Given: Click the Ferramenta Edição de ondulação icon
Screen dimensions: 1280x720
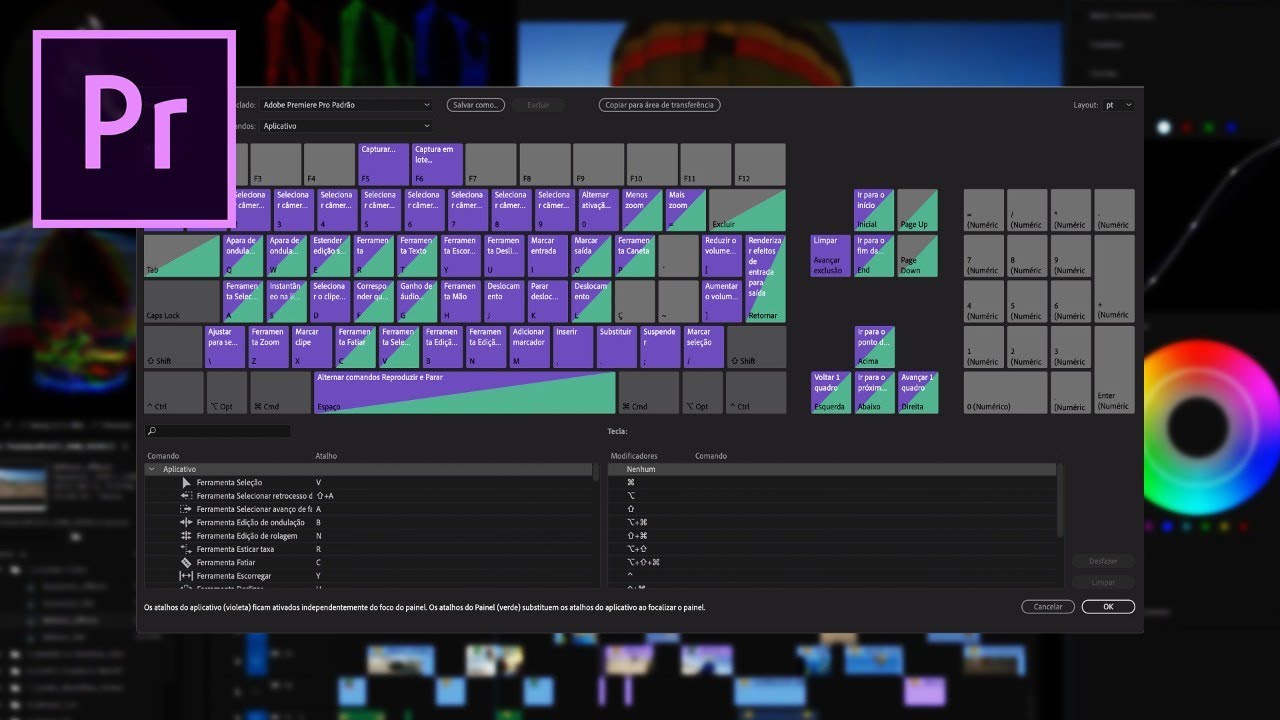Looking at the screenshot, I should tap(186, 522).
